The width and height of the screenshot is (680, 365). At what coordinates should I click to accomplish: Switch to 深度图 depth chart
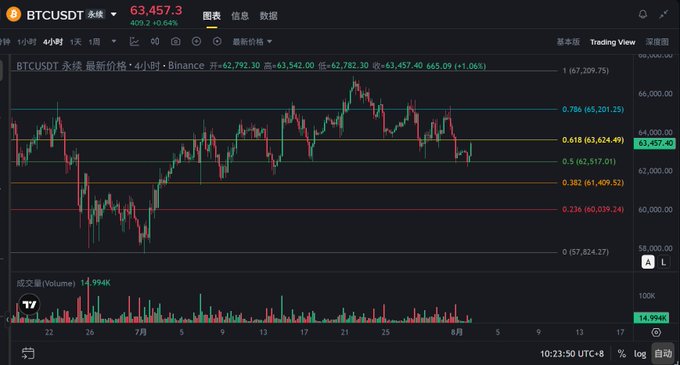point(657,42)
